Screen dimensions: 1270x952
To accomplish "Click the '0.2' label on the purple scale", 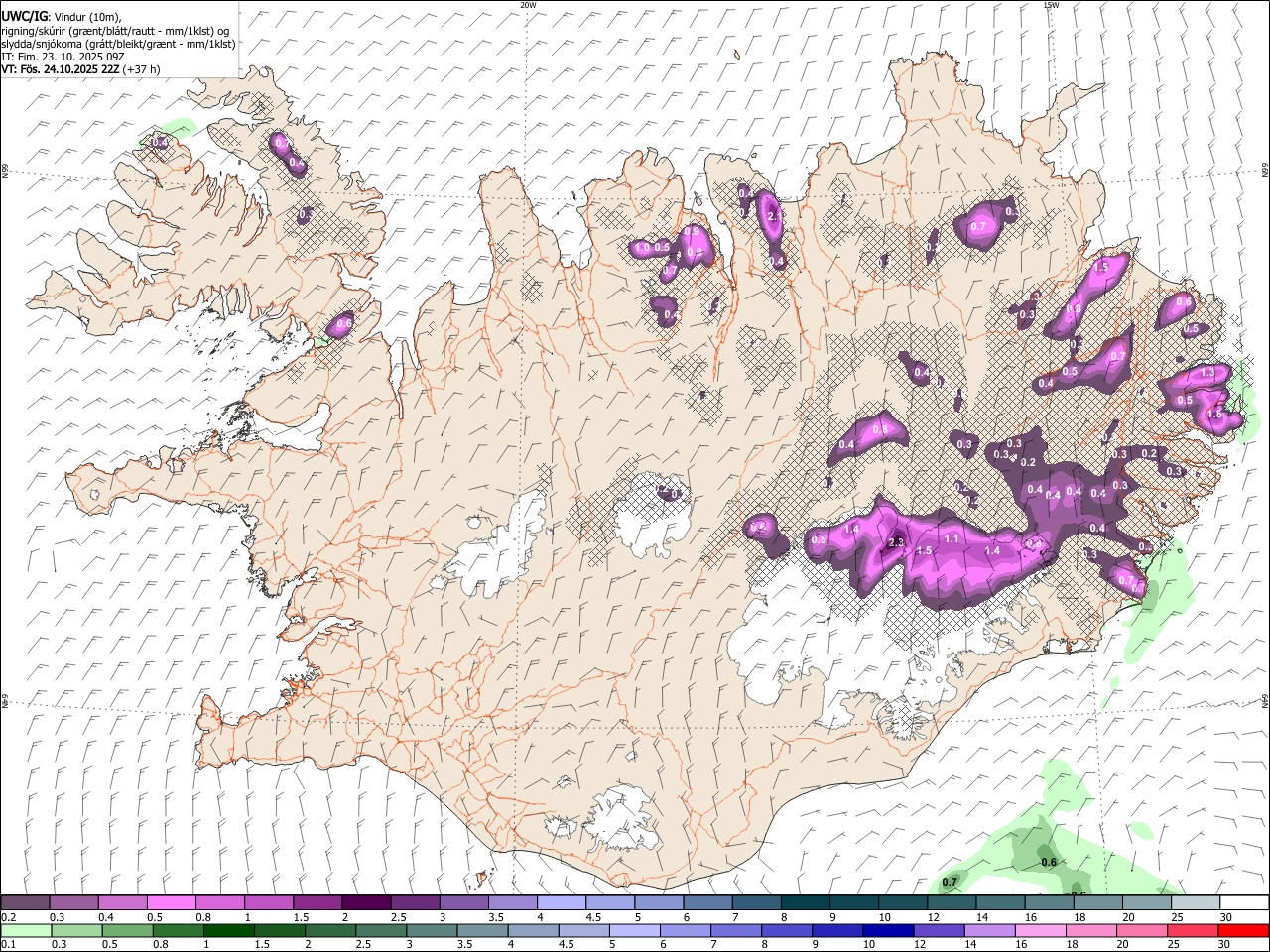I will [8, 917].
